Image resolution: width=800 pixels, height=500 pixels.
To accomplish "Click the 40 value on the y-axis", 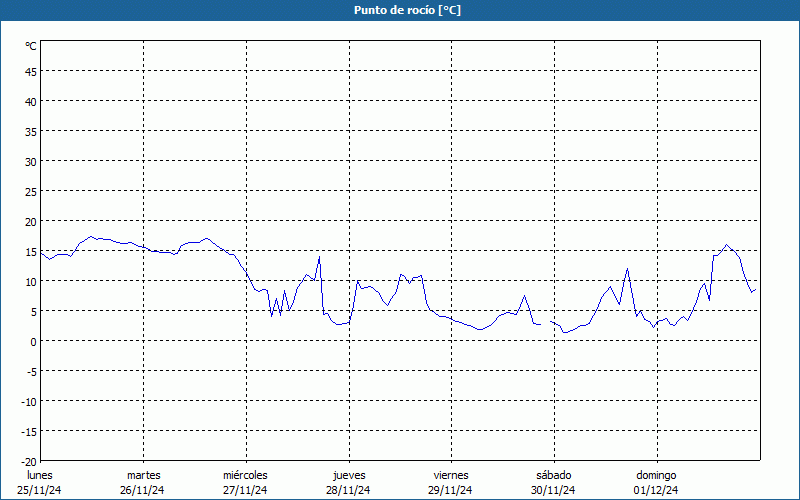I will [31, 102].
